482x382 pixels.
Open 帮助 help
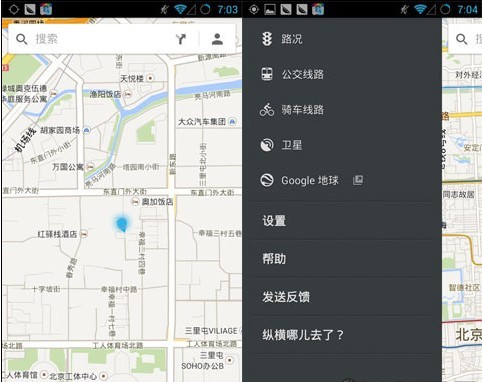(342, 259)
